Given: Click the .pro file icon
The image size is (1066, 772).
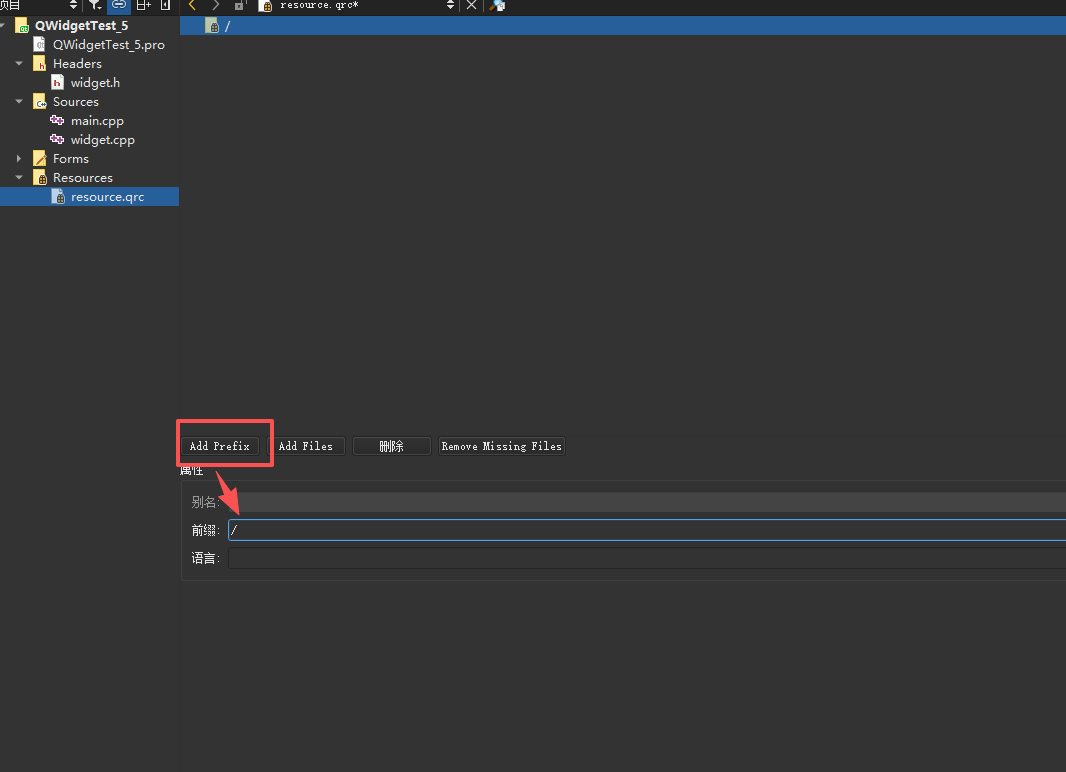Looking at the screenshot, I should click(x=39, y=45).
